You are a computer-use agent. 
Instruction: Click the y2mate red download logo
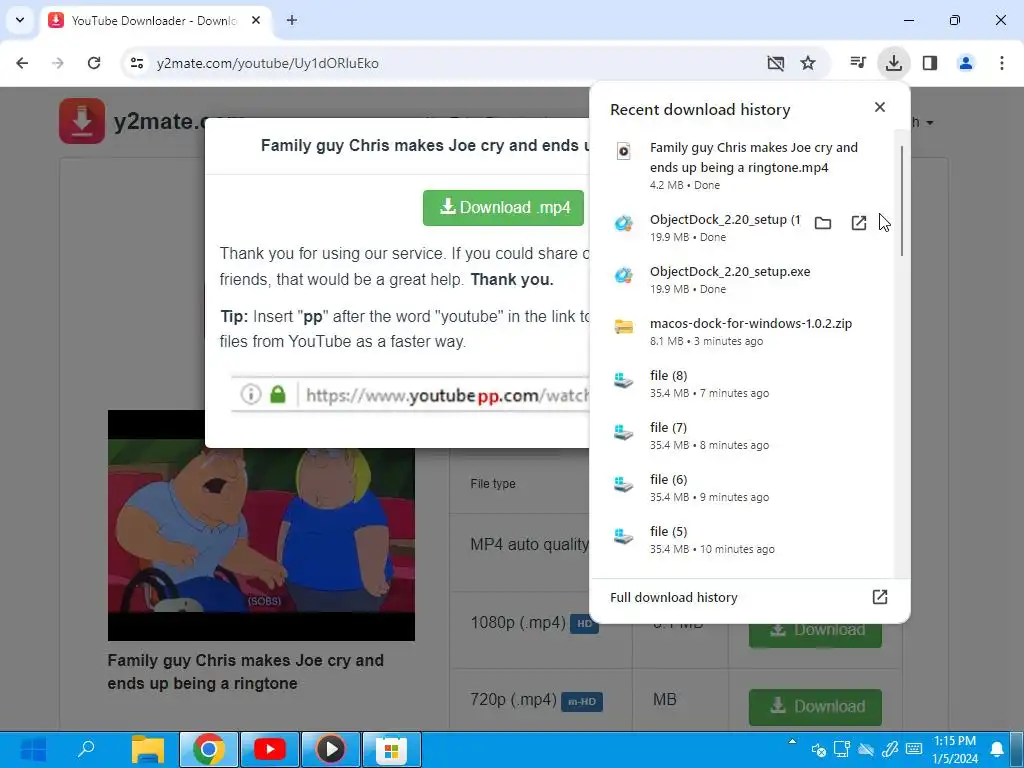click(x=82, y=121)
